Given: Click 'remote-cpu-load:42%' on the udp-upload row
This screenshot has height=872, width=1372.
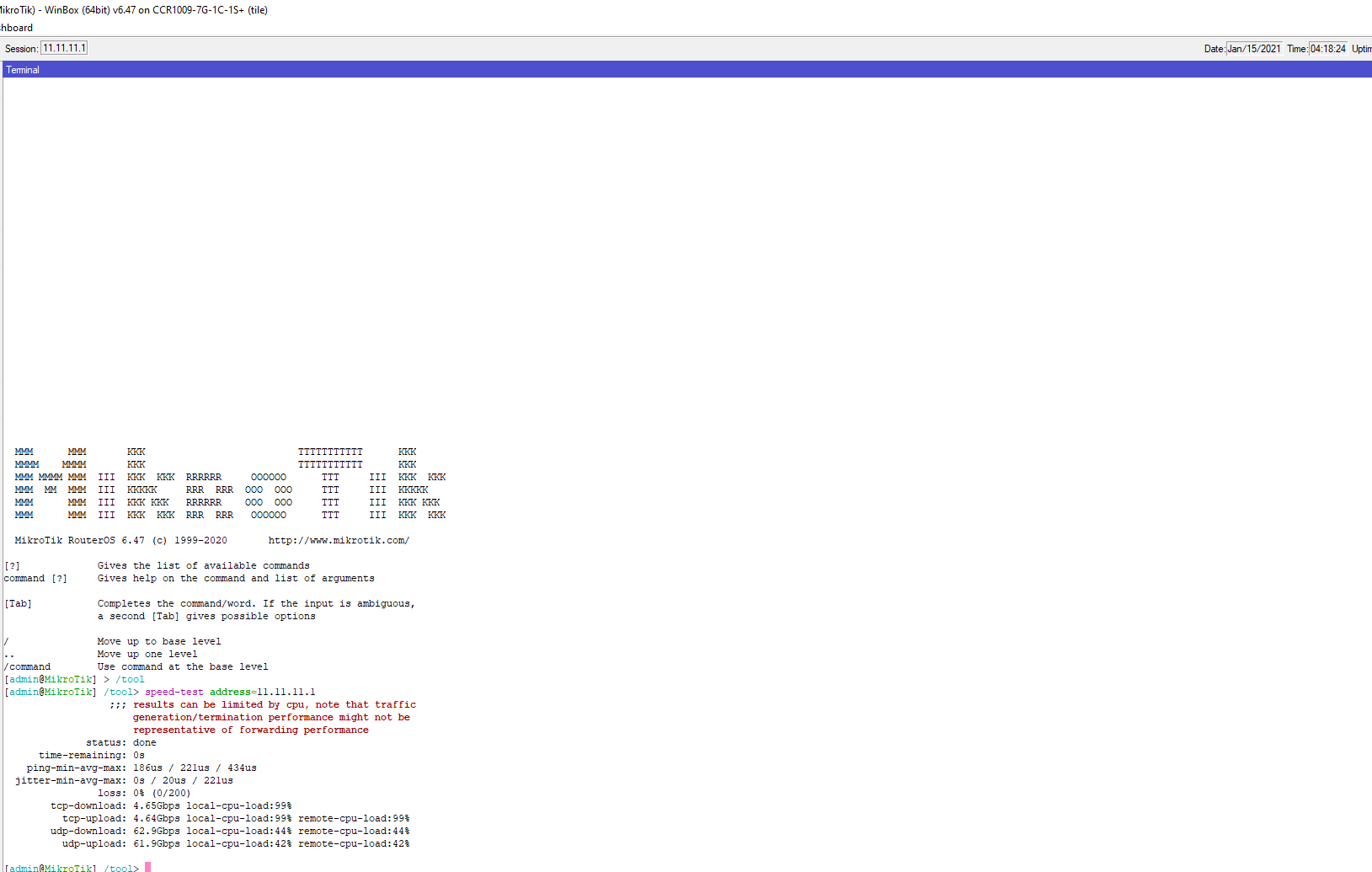Looking at the screenshot, I should 354,844.
